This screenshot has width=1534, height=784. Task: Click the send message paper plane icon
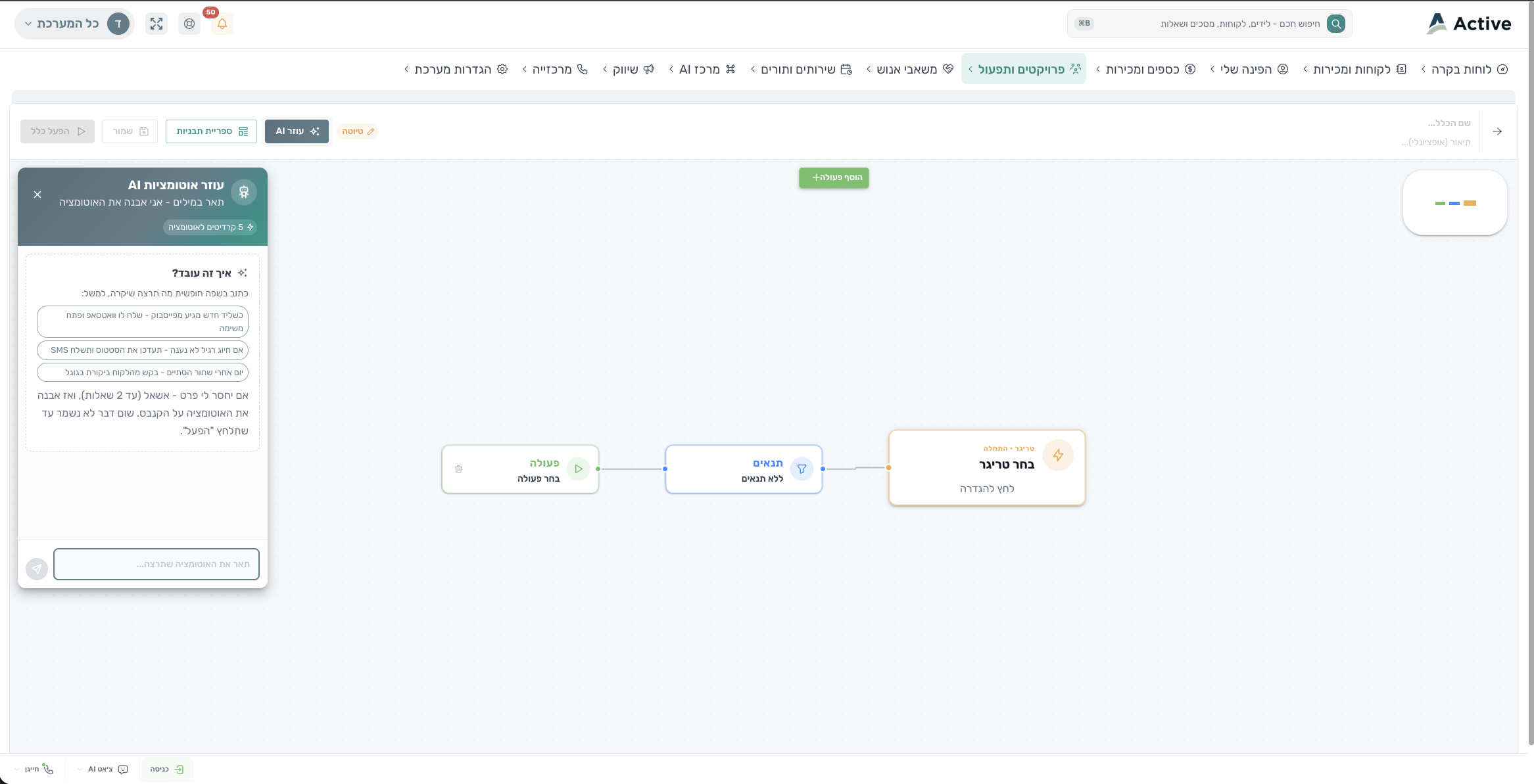coord(37,569)
